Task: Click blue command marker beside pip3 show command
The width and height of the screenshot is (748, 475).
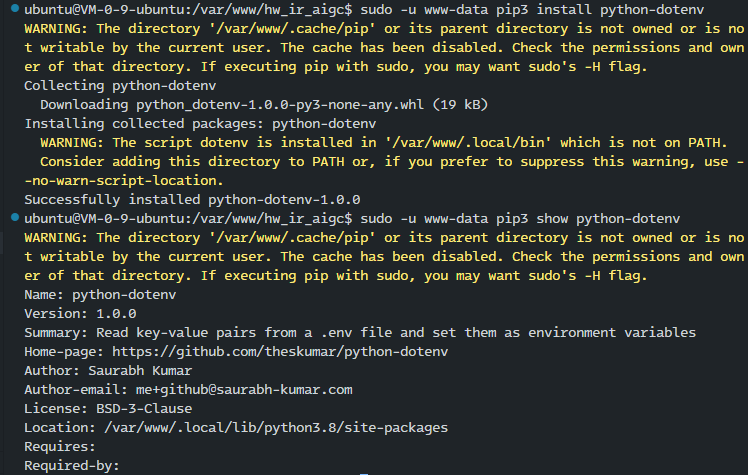Action: (x=15, y=217)
